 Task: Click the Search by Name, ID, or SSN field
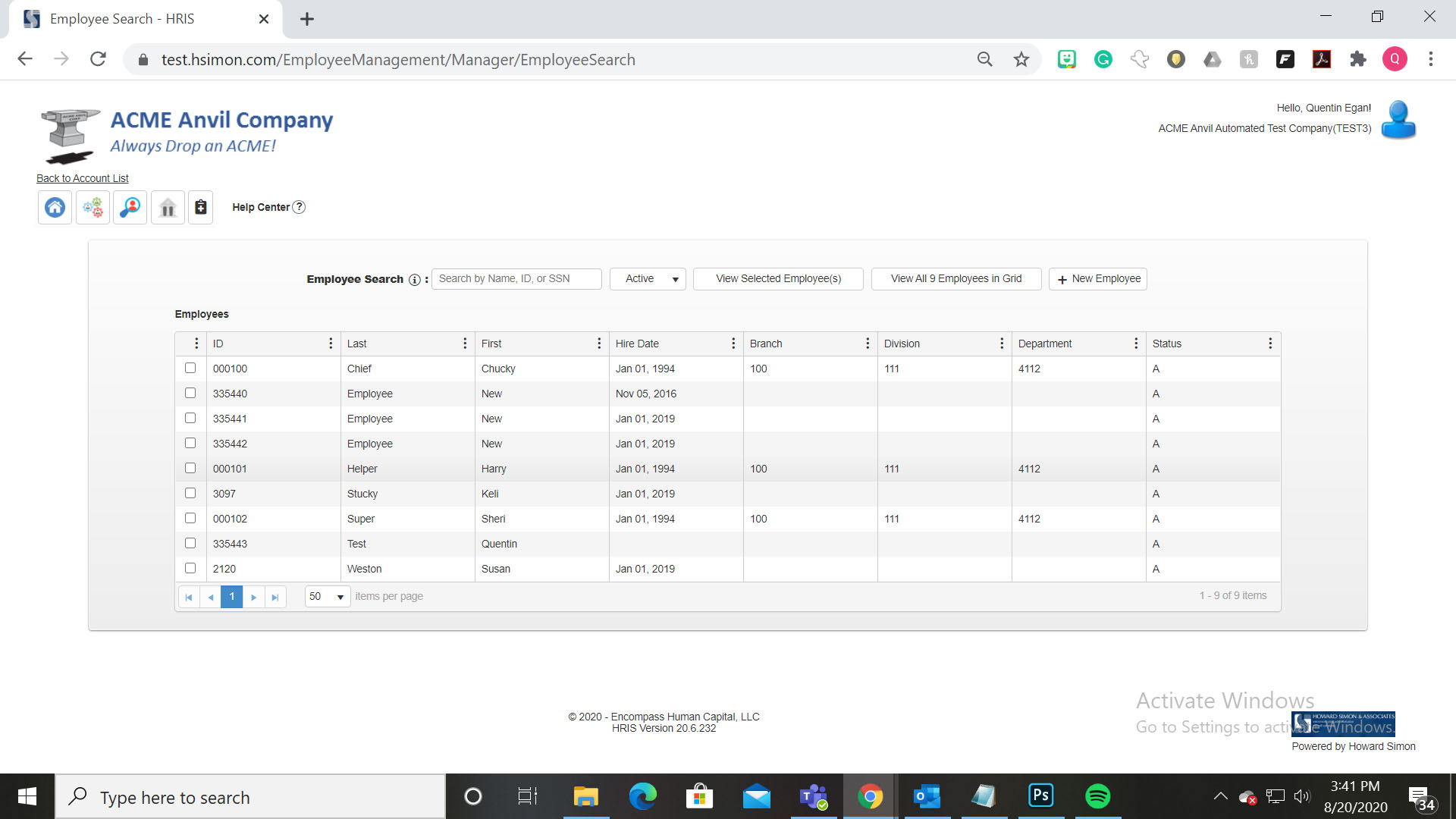point(516,279)
